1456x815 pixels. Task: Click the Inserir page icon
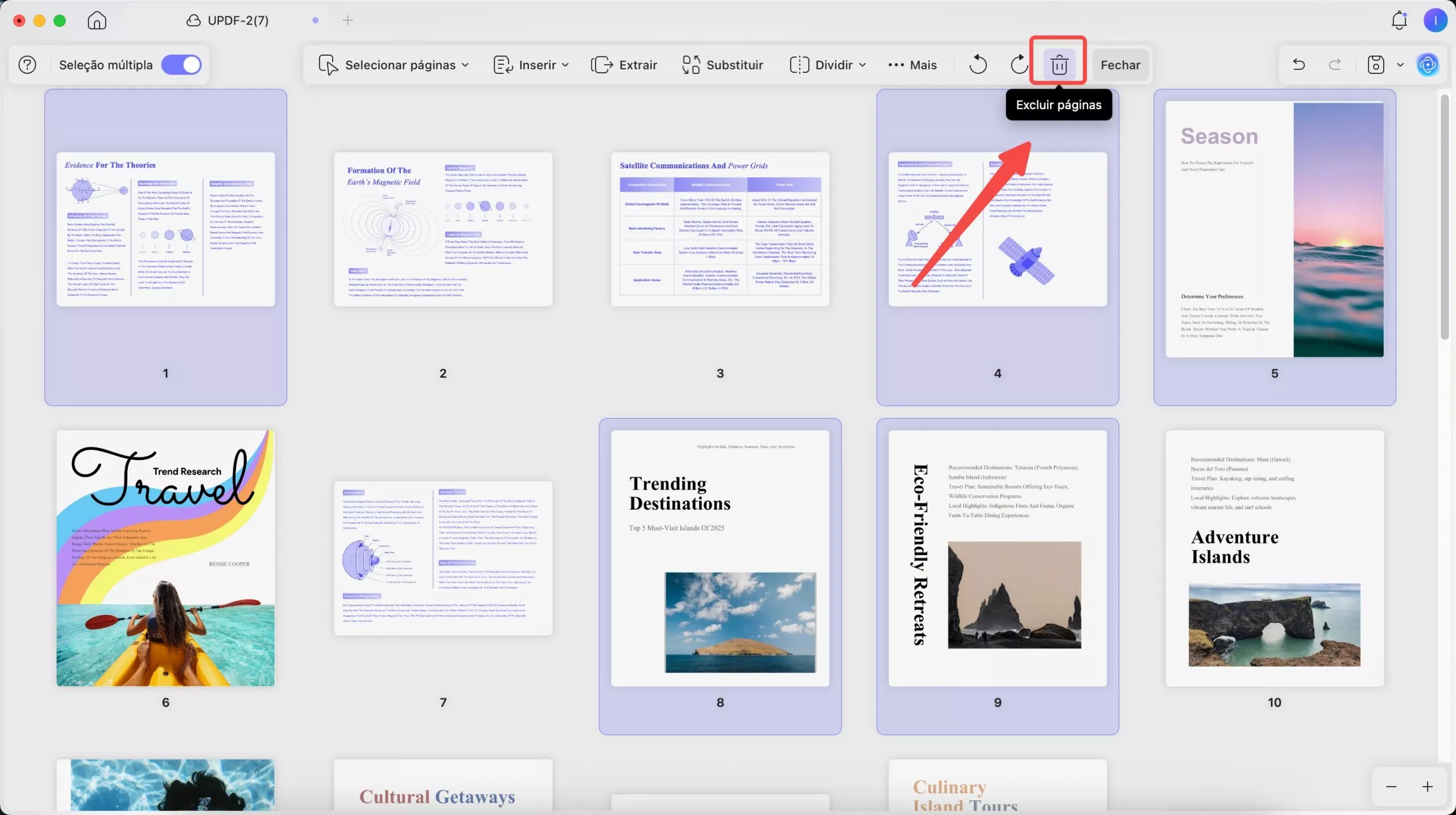[x=503, y=65]
